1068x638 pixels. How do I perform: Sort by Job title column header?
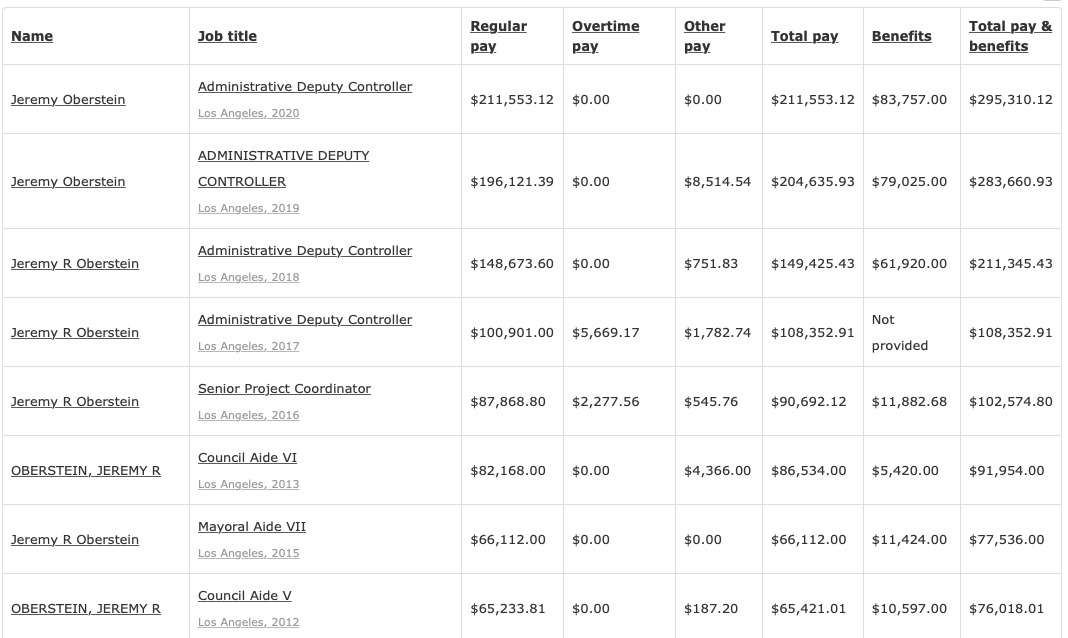(227, 36)
